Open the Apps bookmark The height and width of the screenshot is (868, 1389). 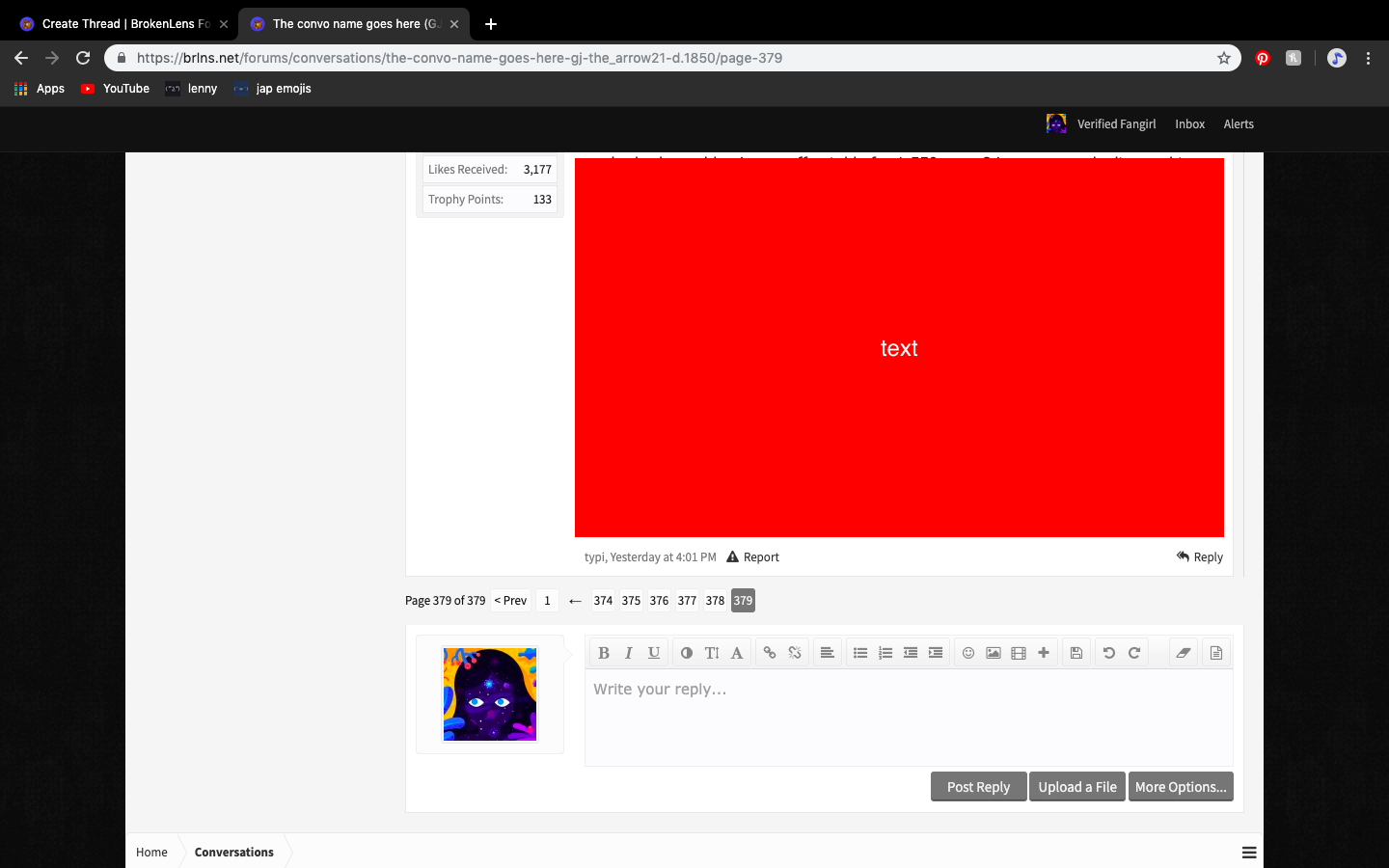[x=40, y=89]
